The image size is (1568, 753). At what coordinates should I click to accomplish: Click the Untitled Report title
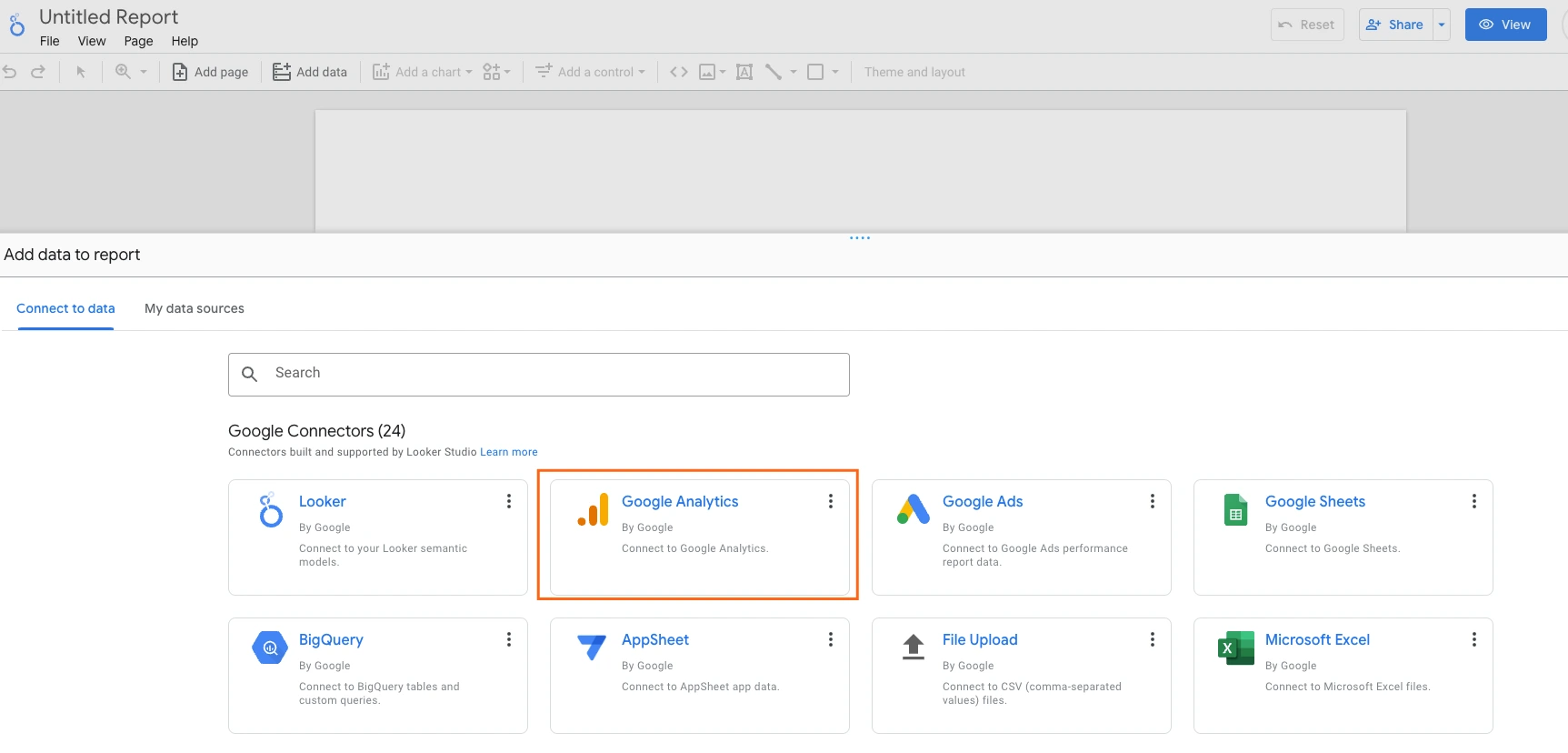[108, 16]
